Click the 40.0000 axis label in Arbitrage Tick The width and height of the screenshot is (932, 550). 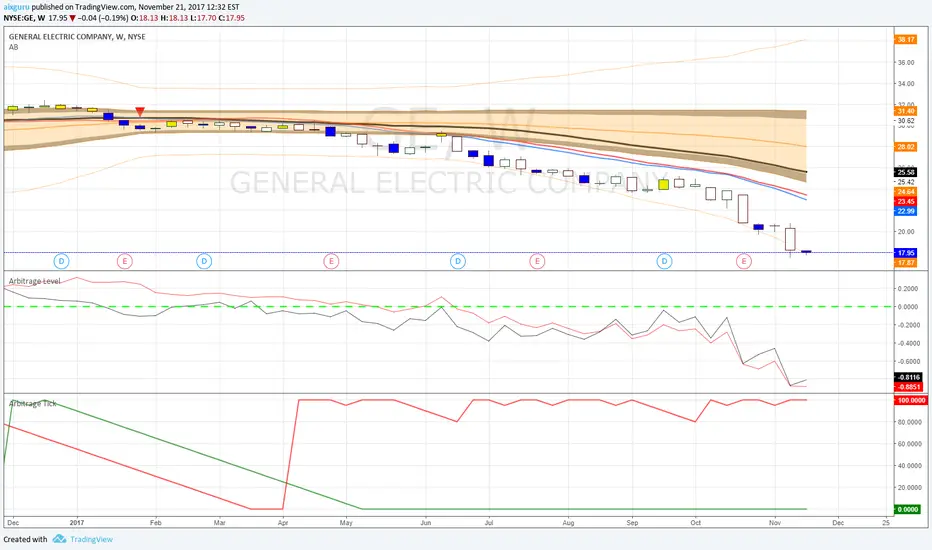coord(909,466)
